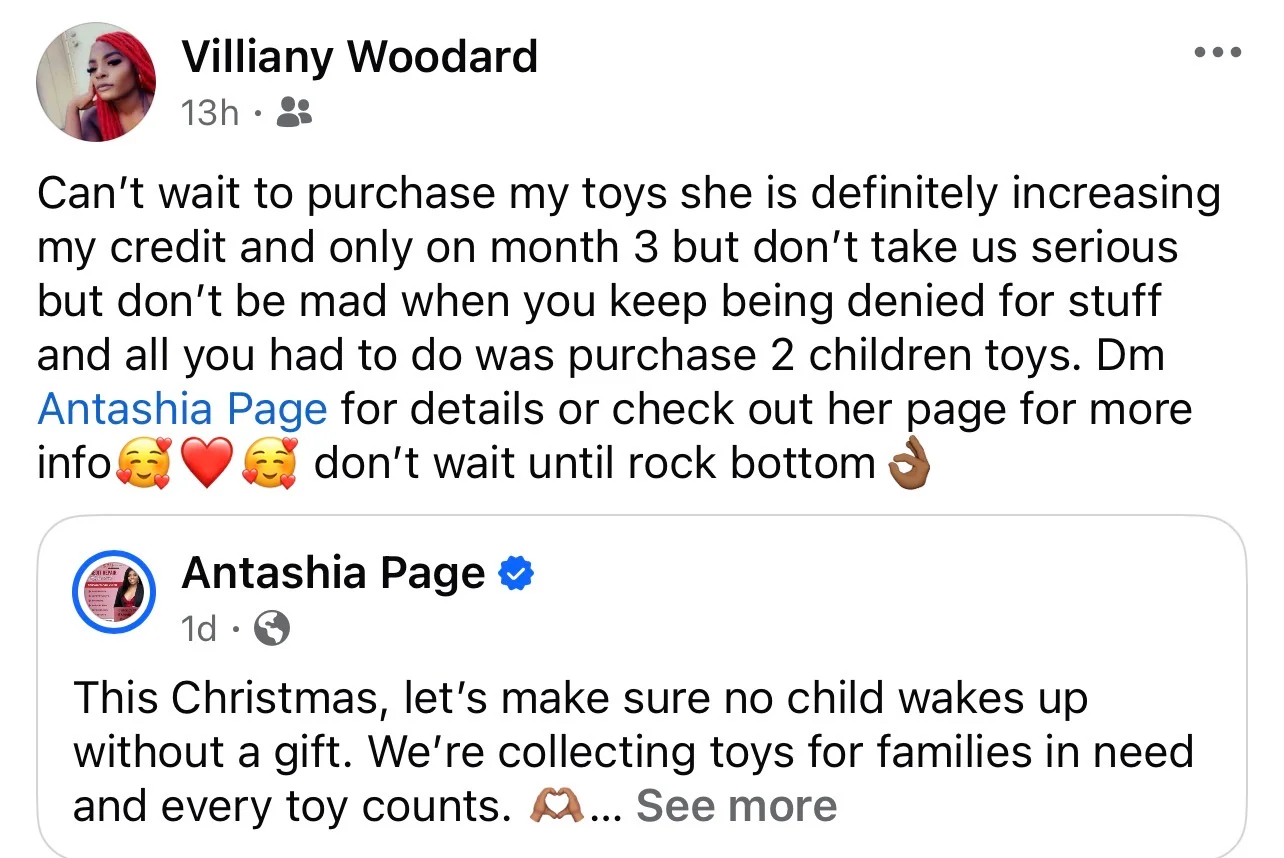Click the Villiany Woodard author name
The image size is (1284, 858).
[x=359, y=57]
